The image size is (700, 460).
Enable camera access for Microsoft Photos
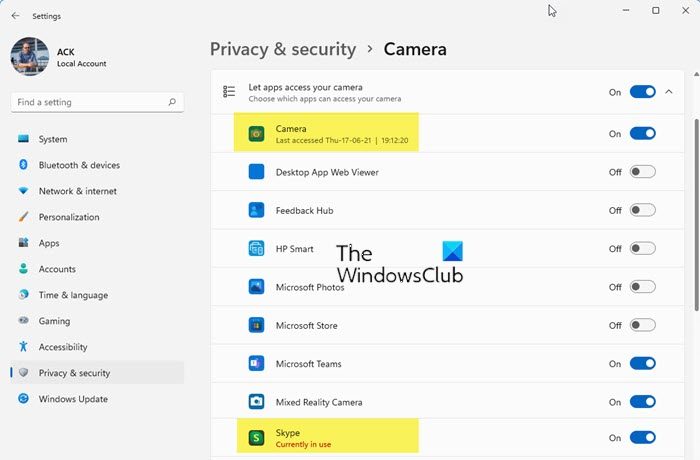tap(642, 287)
